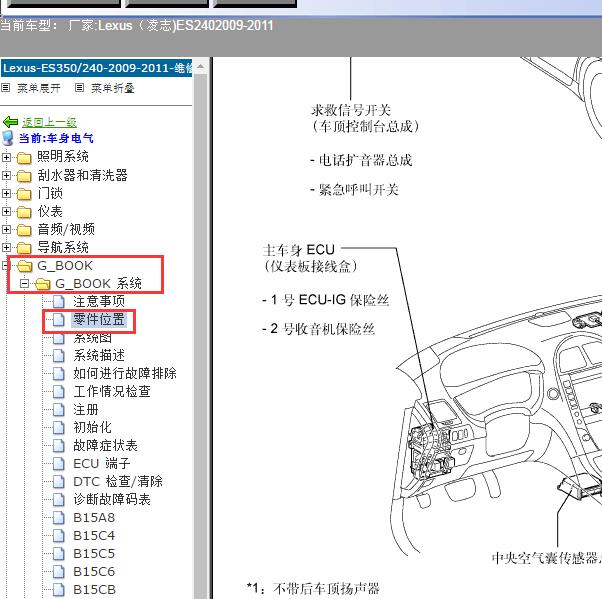Open the 注意事项 page

pyautogui.click(x=99, y=301)
